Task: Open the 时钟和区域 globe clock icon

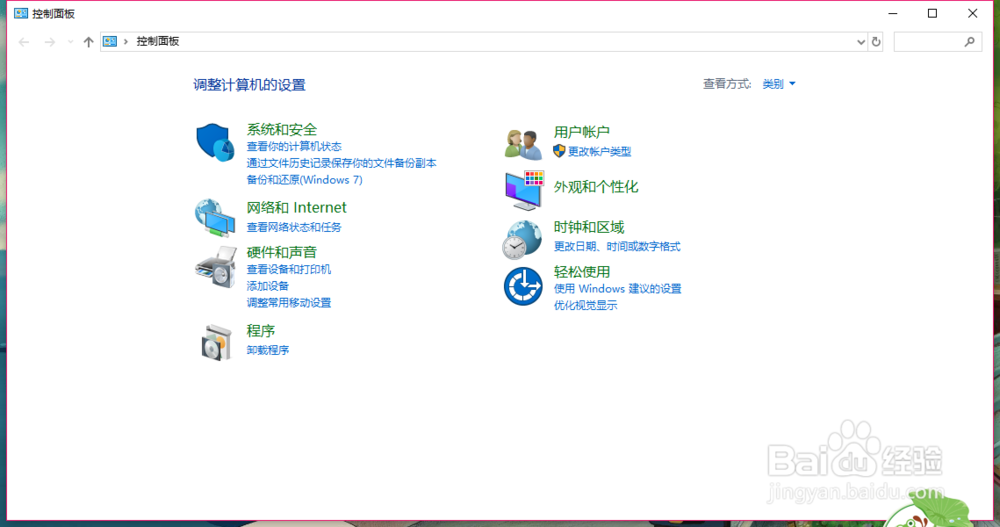Action: [x=522, y=239]
